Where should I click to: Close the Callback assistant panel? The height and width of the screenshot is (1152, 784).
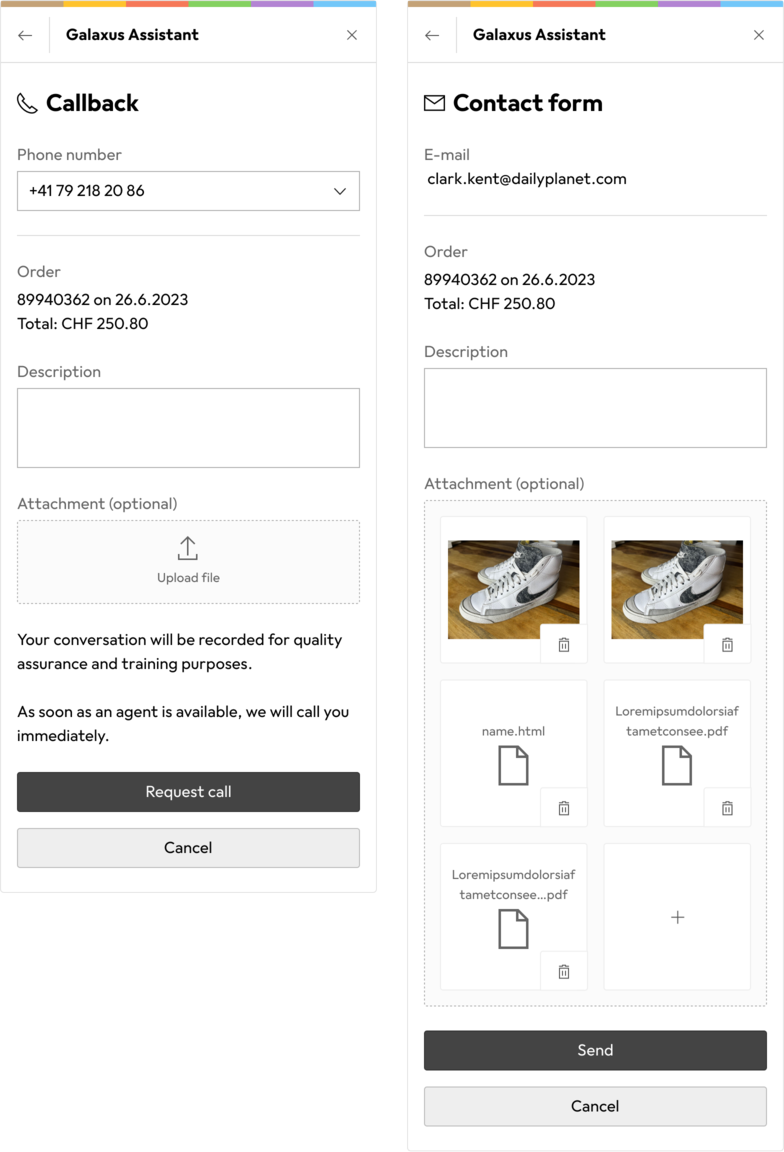[352, 35]
